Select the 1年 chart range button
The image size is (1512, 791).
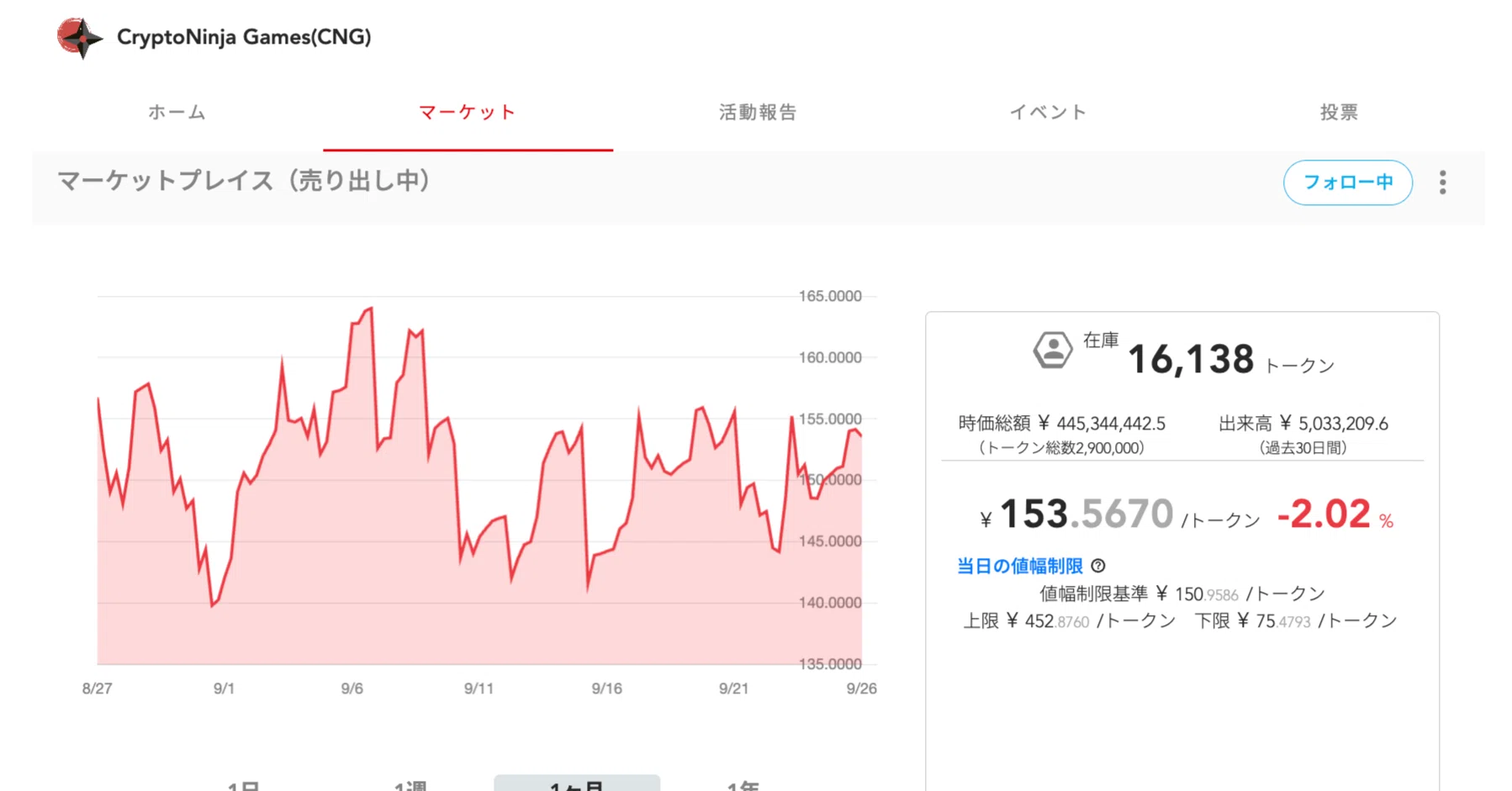coord(743,785)
